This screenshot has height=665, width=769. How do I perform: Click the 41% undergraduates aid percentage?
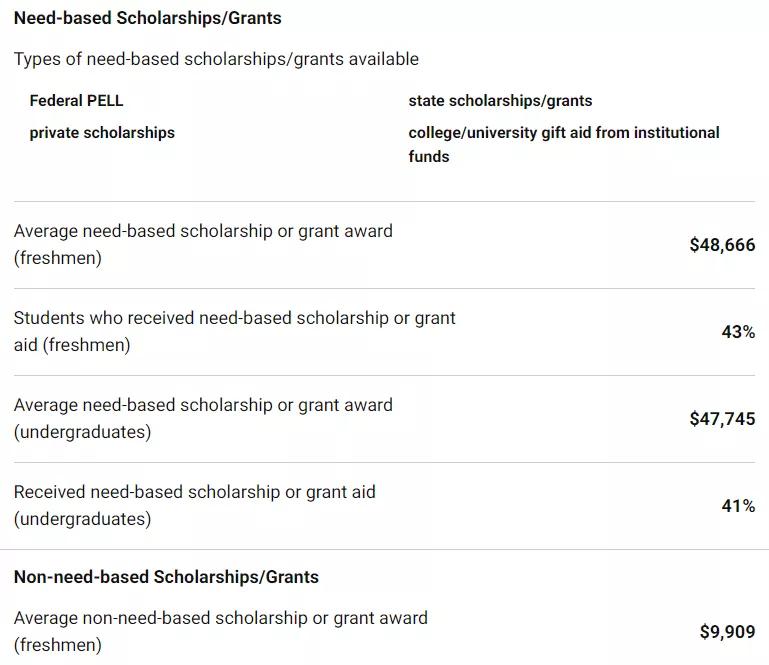click(x=738, y=505)
